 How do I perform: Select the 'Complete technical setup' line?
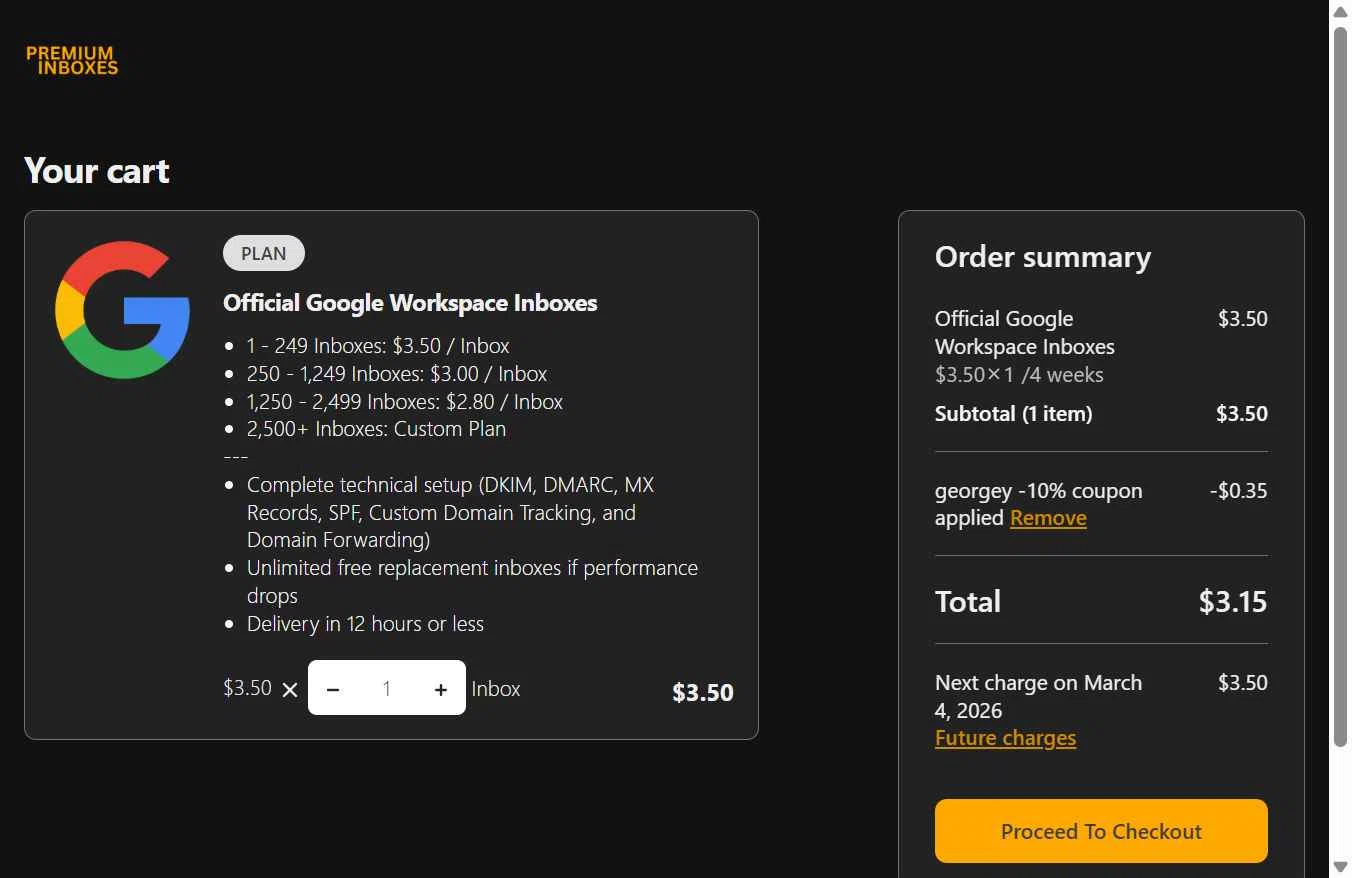point(450,513)
